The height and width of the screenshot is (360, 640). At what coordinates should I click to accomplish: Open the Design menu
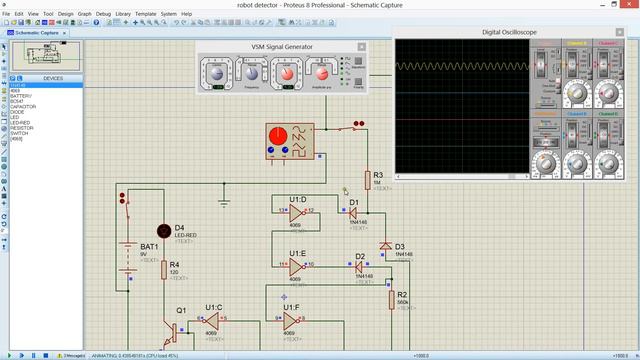65,14
